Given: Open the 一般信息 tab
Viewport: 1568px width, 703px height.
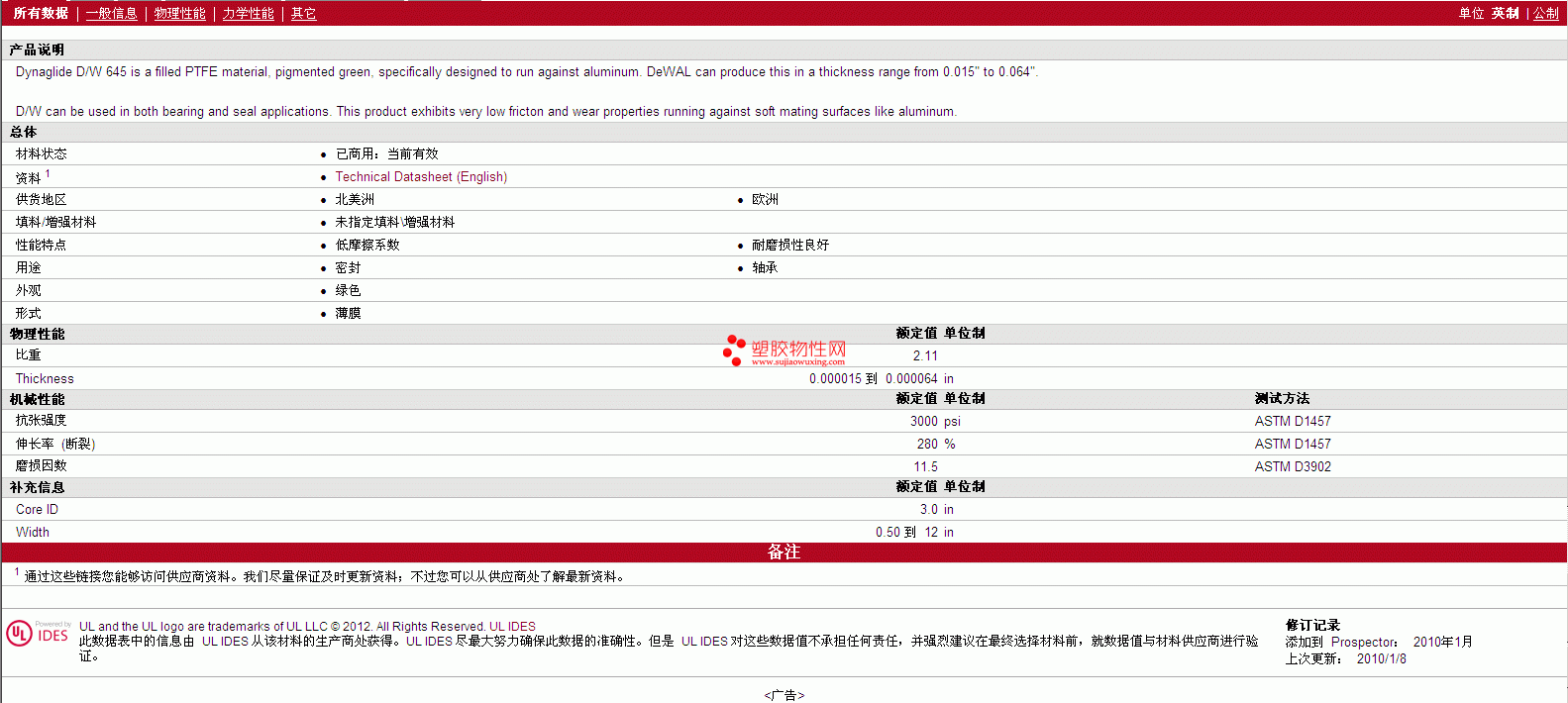Looking at the screenshot, I should tap(111, 13).
